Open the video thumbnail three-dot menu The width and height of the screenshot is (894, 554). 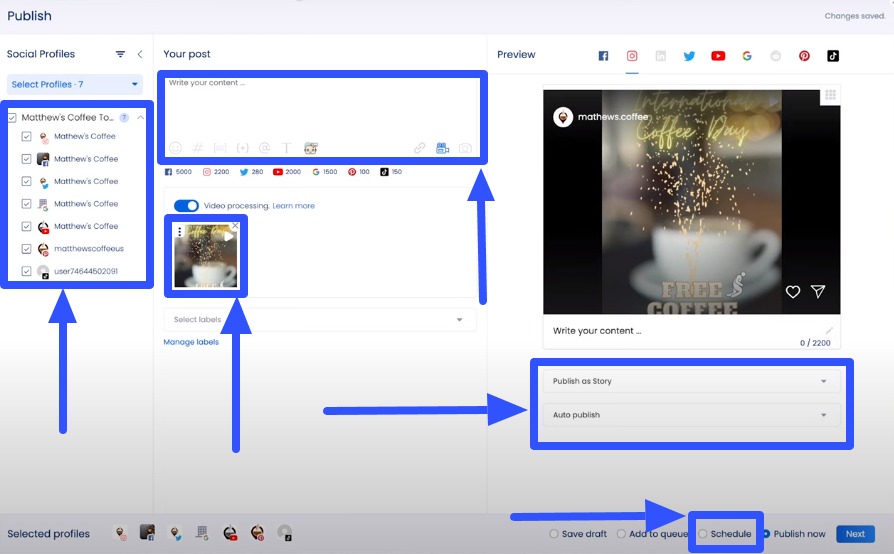coord(180,231)
